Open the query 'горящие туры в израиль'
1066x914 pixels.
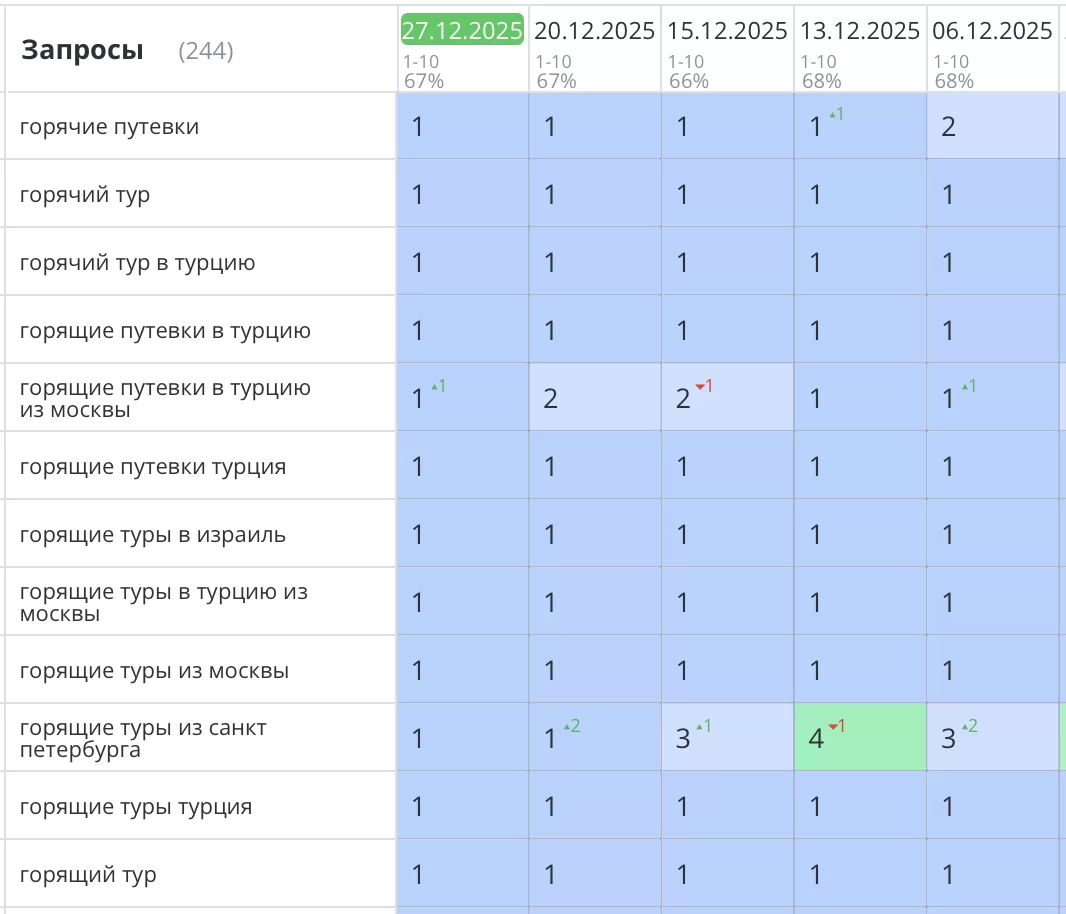152,535
